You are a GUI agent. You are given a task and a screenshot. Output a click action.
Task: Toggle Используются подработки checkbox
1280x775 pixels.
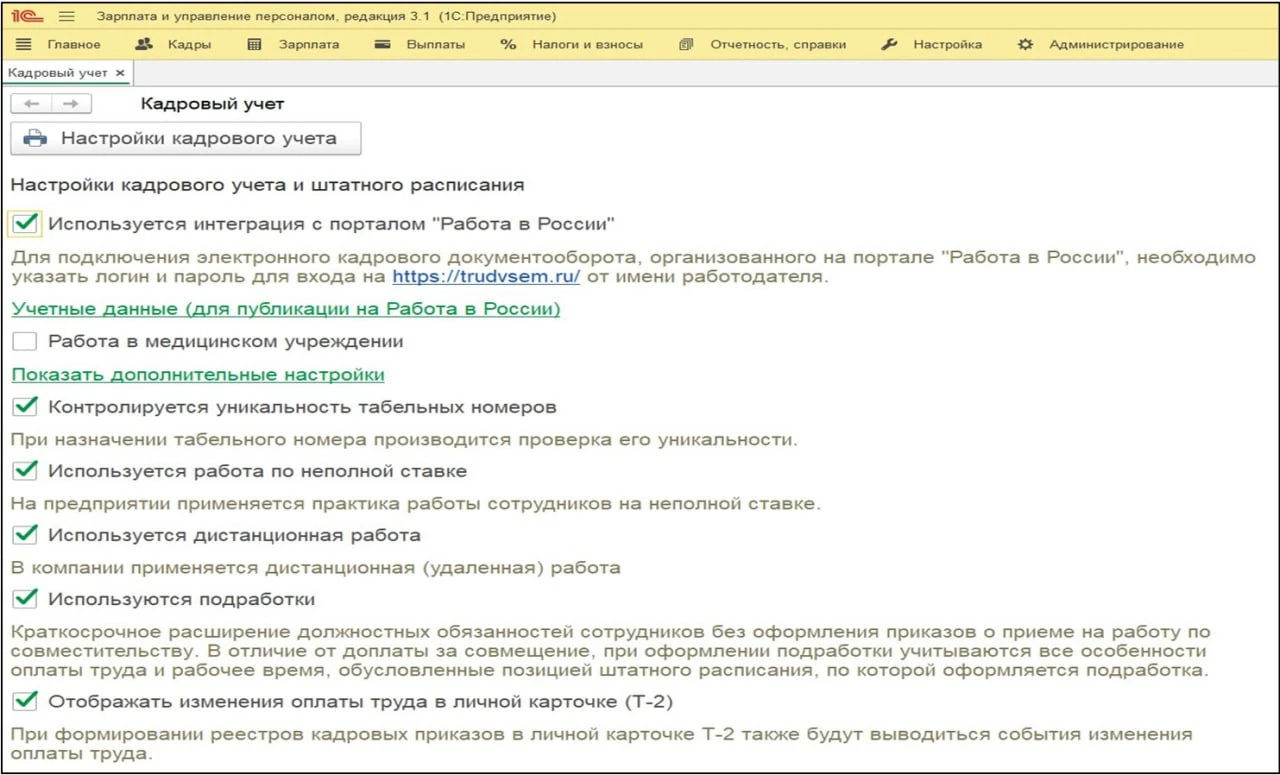[25, 599]
